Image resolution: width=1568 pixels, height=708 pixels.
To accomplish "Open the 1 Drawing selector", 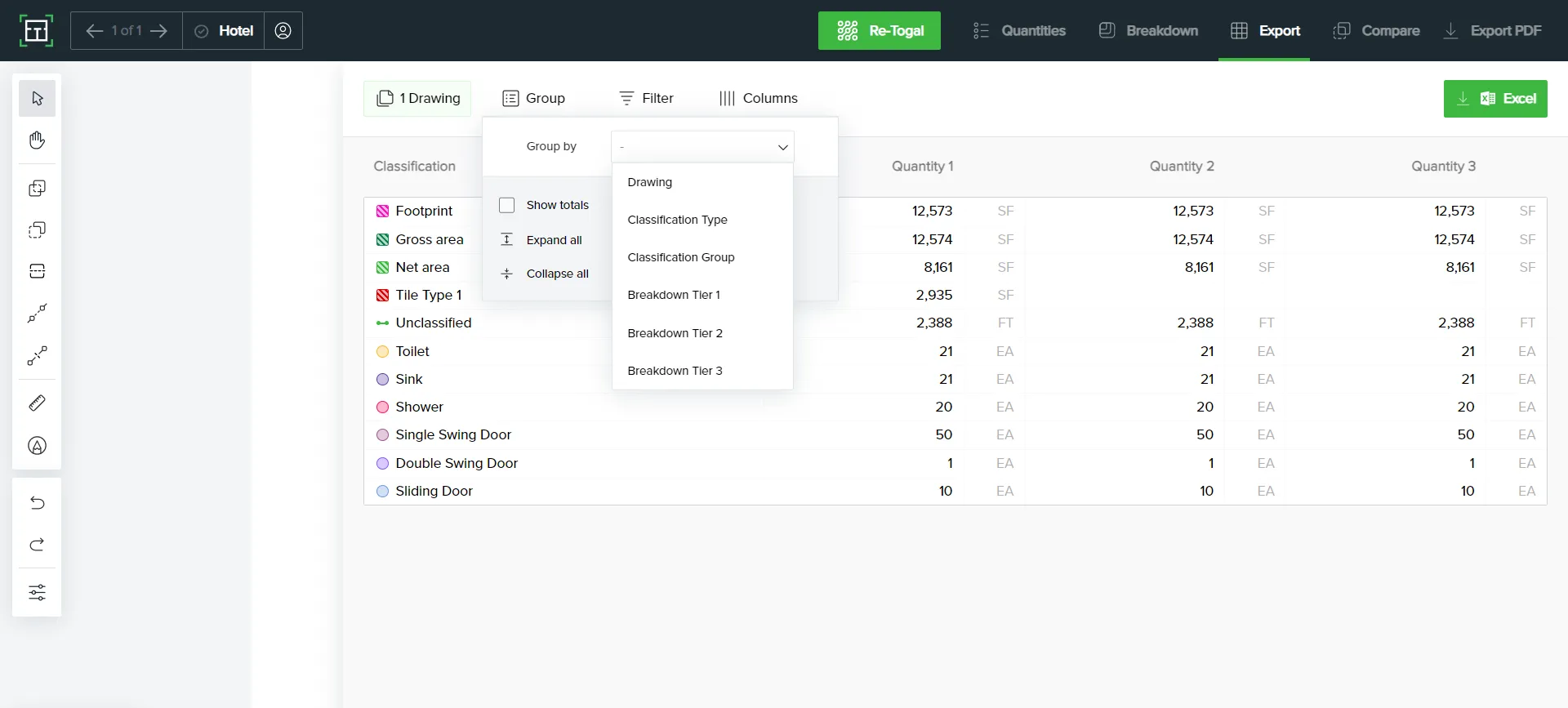I will 417,99.
